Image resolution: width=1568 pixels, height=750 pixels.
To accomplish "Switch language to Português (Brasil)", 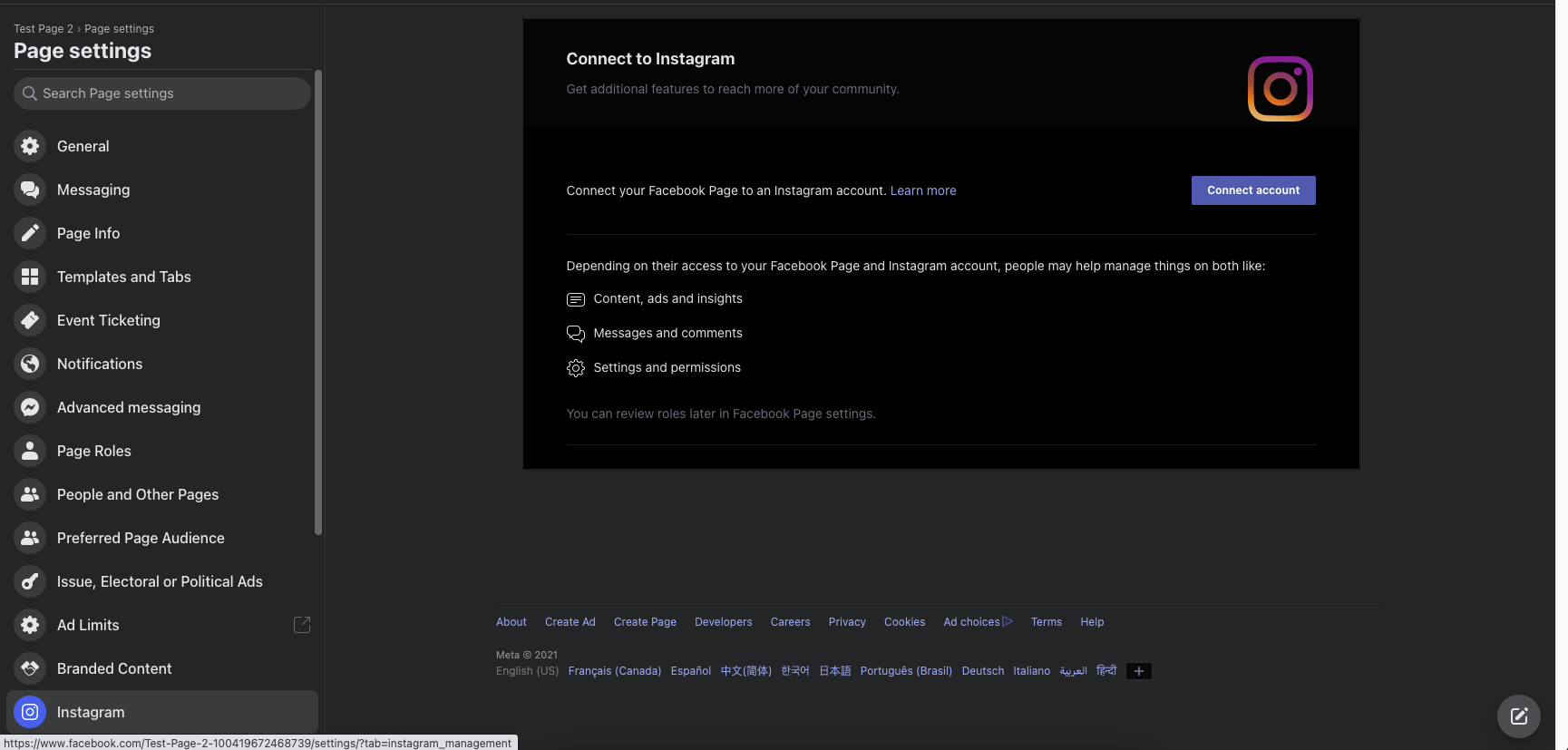I will click(906, 671).
